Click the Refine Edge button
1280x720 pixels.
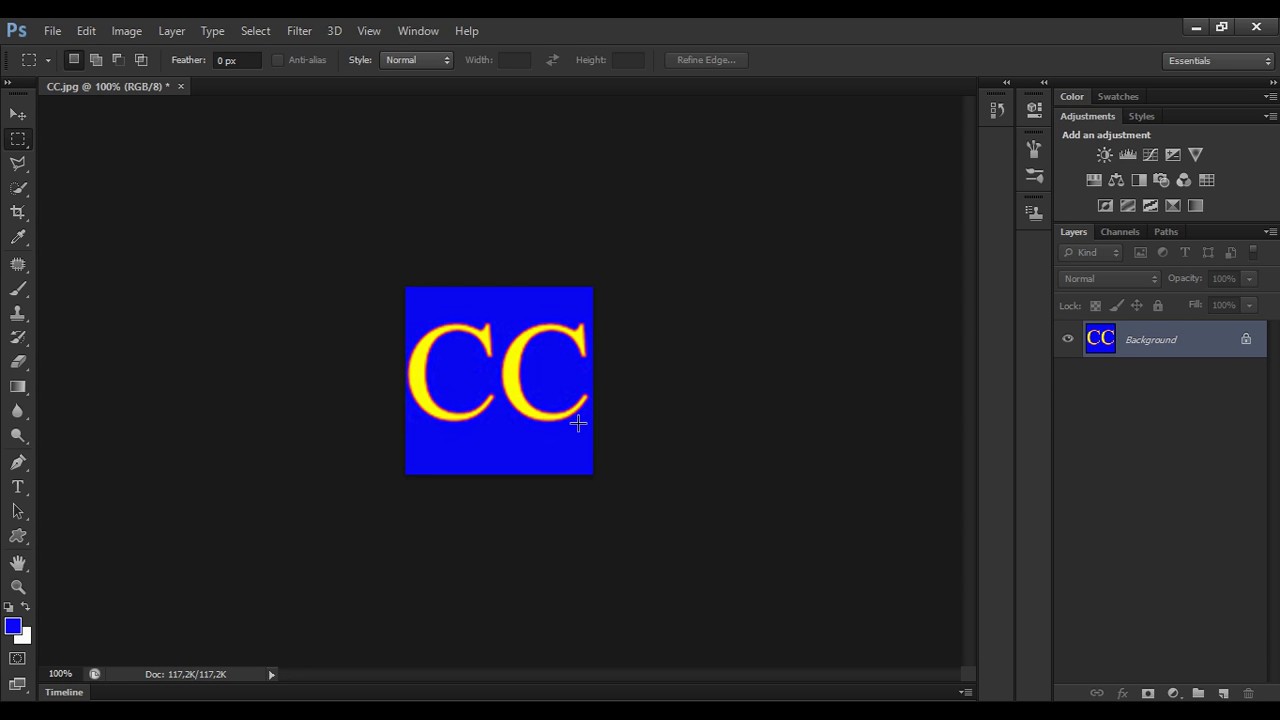coord(706,60)
